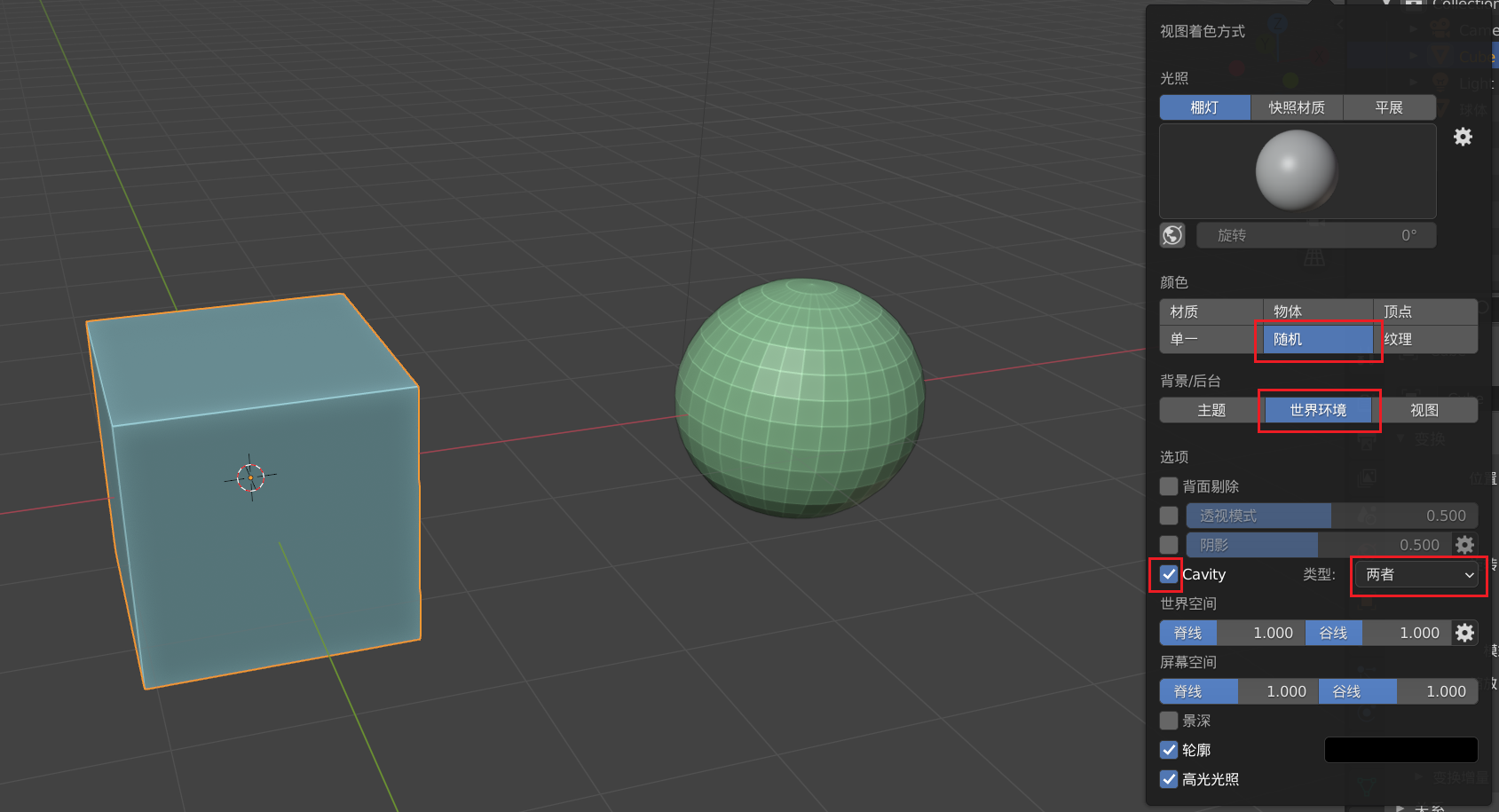Click the 阴影 0.500 slider

tap(1318, 545)
